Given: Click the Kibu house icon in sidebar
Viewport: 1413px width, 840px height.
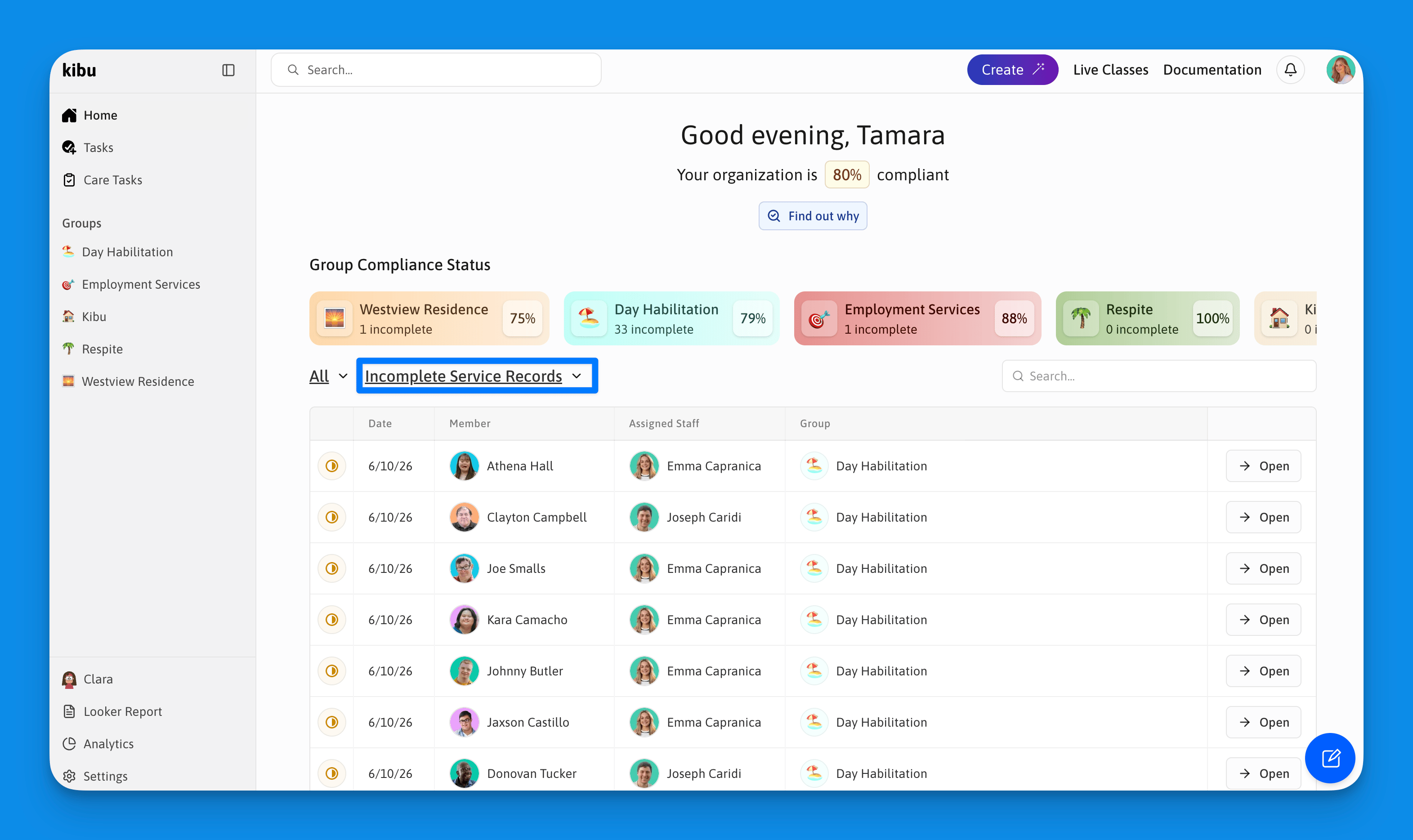Looking at the screenshot, I should click(68, 317).
